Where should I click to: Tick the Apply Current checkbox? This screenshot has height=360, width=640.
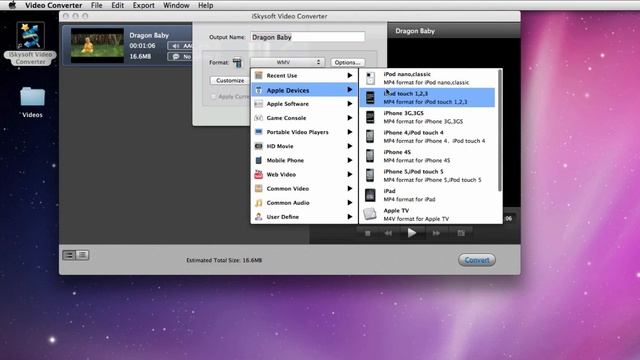213,97
